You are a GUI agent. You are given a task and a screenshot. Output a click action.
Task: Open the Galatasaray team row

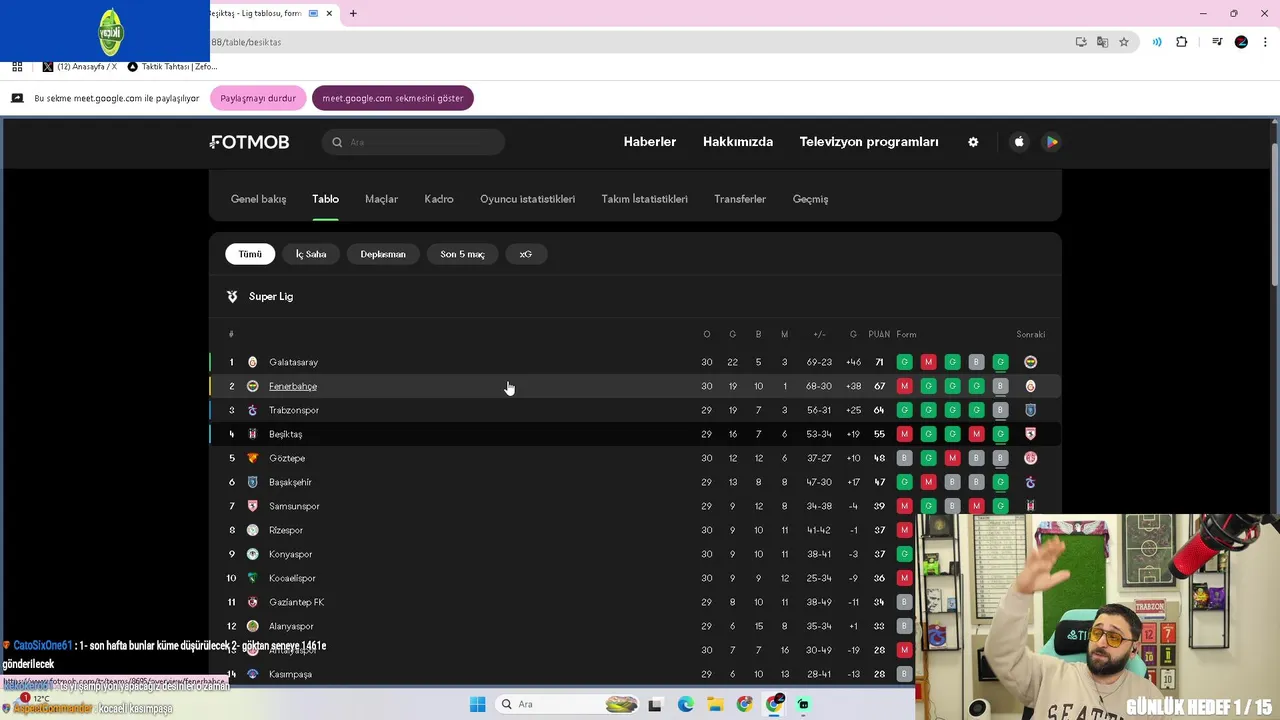635,362
